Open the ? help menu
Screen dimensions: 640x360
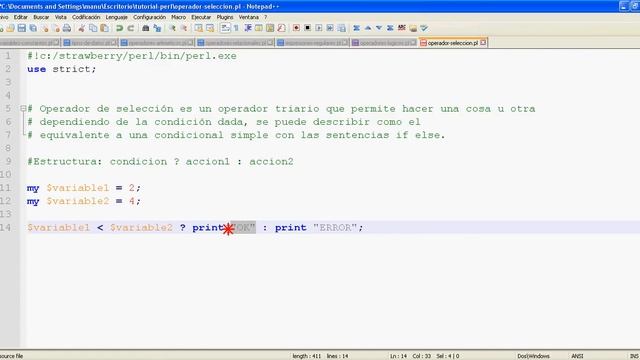point(265,17)
